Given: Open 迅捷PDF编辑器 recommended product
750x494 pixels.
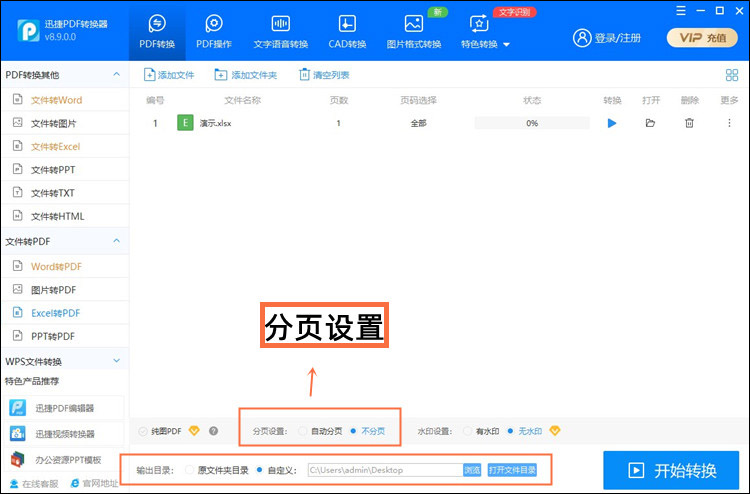Looking at the screenshot, I should tap(63, 408).
